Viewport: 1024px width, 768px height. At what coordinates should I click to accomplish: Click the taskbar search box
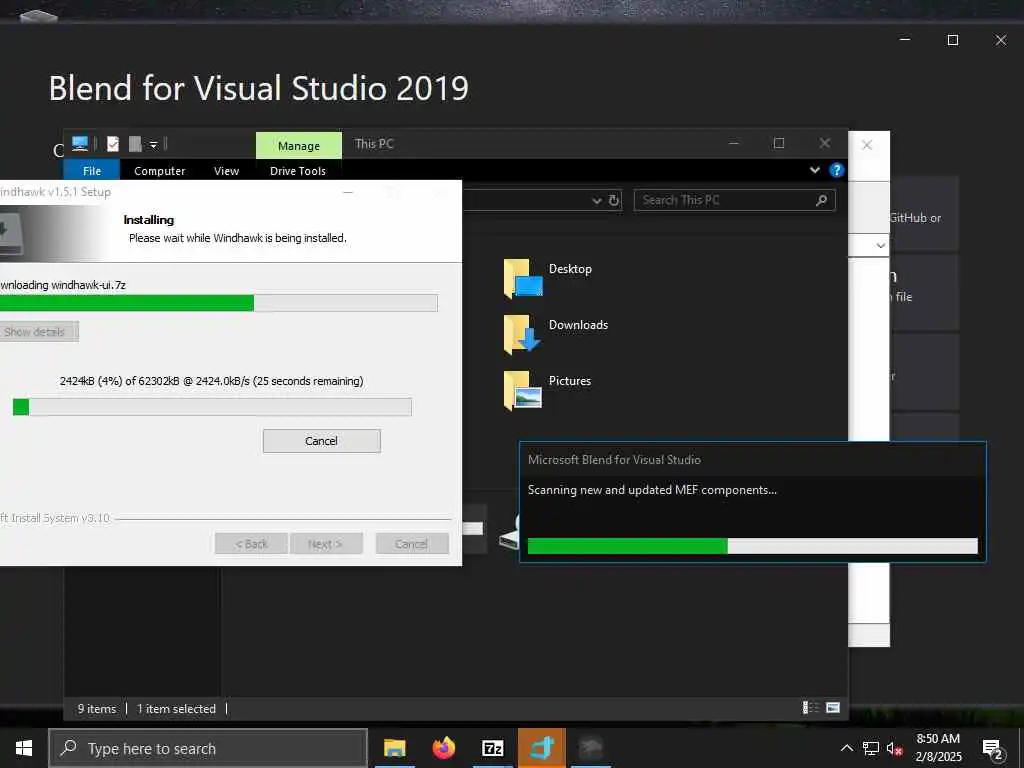click(x=208, y=748)
